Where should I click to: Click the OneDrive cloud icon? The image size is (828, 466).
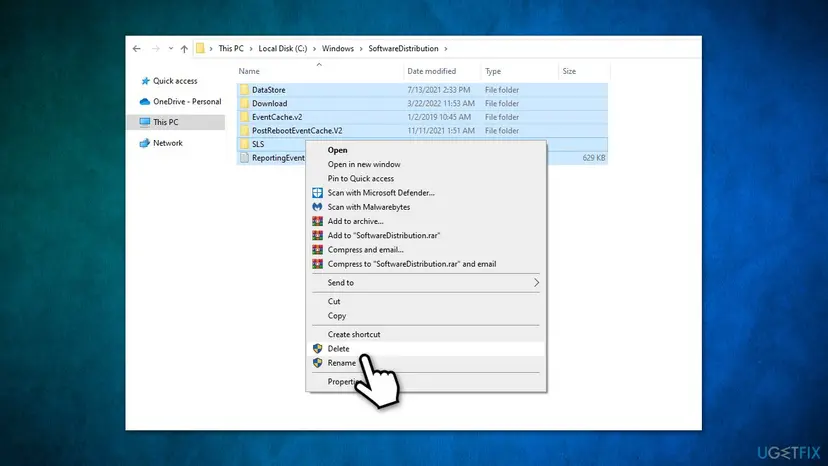point(144,101)
